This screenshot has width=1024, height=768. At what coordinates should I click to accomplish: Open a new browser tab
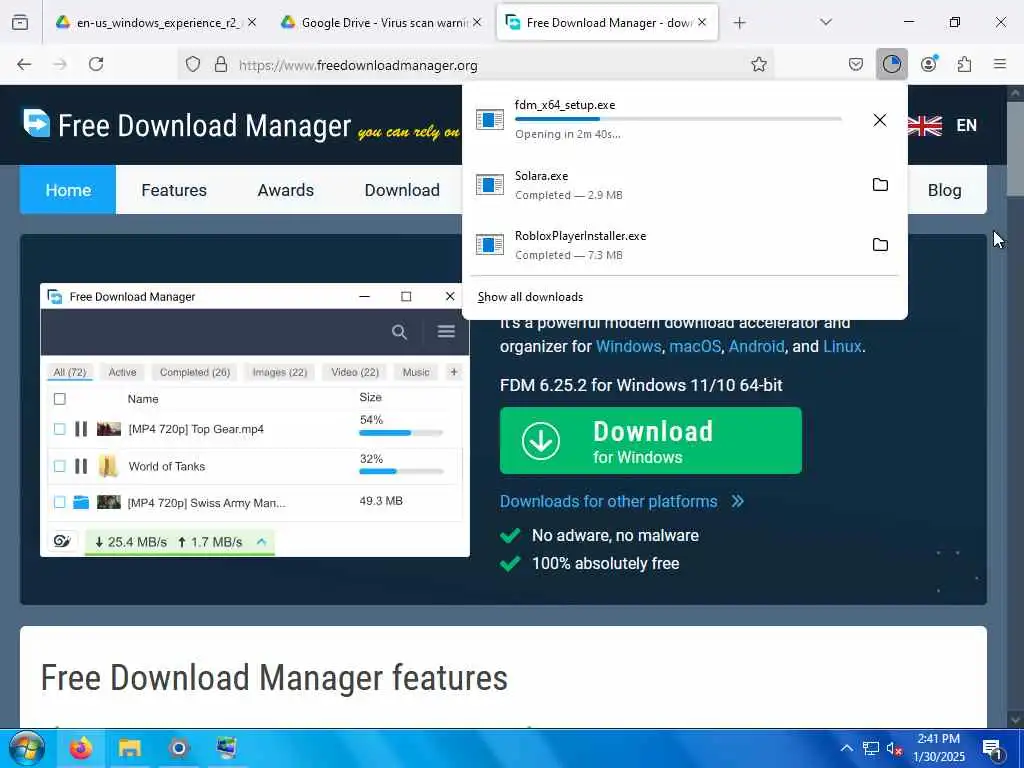coord(739,22)
